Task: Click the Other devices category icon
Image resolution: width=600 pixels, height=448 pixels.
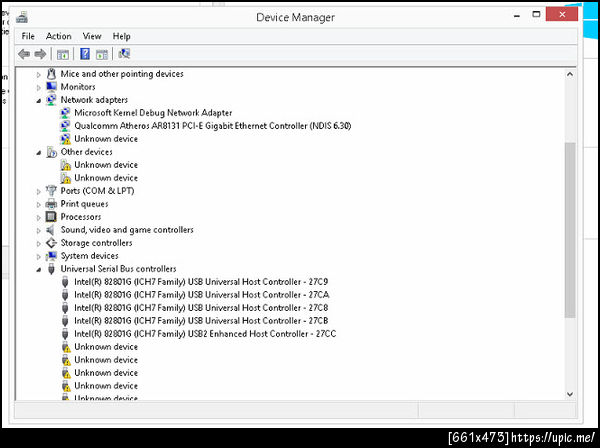Action: point(51,152)
